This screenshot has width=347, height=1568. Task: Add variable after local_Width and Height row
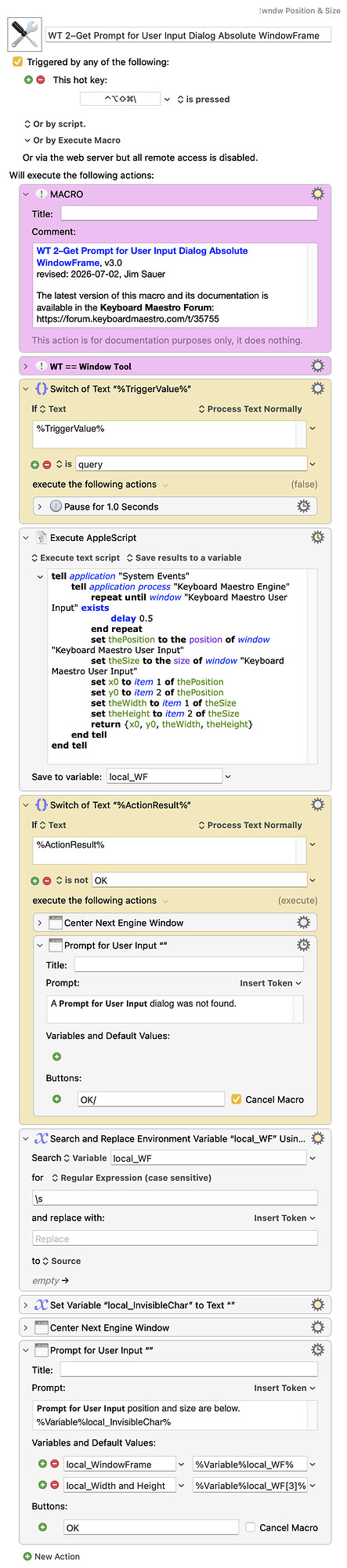(x=42, y=1485)
